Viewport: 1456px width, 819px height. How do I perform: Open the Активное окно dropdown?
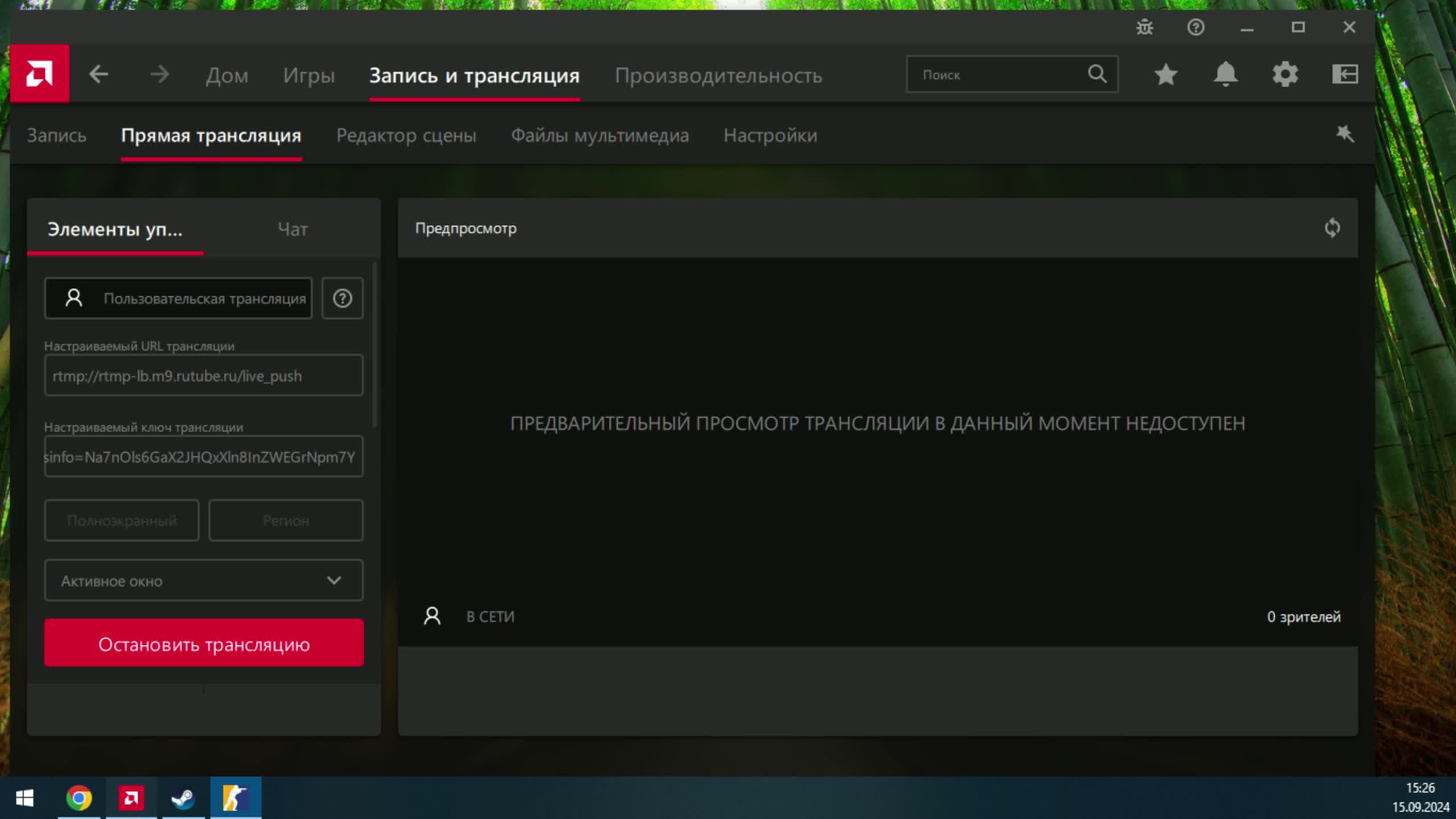pos(203,580)
